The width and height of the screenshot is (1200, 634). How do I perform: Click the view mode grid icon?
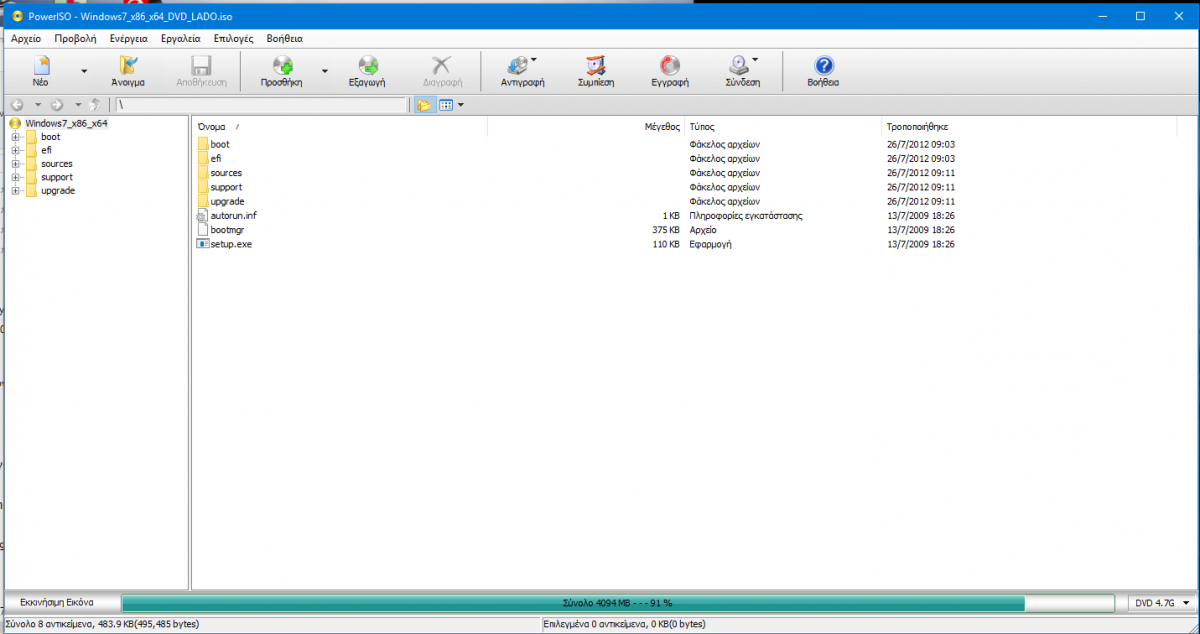tap(446, 104)
